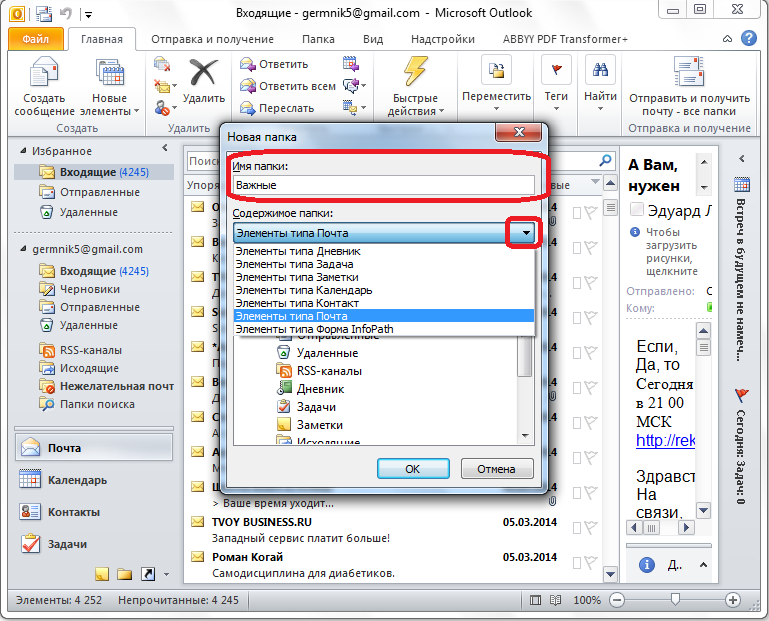Click the http://rek link in reading pane

(665, 440)
